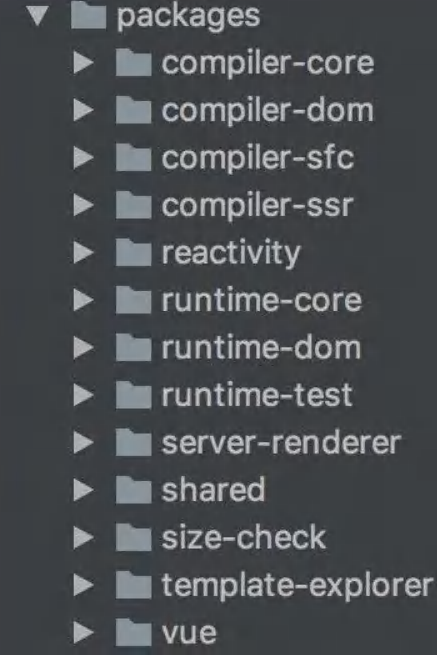Select the reactivity label
Image resolution: width=437 pixels, height=655 pixels.
pos(231,254)
